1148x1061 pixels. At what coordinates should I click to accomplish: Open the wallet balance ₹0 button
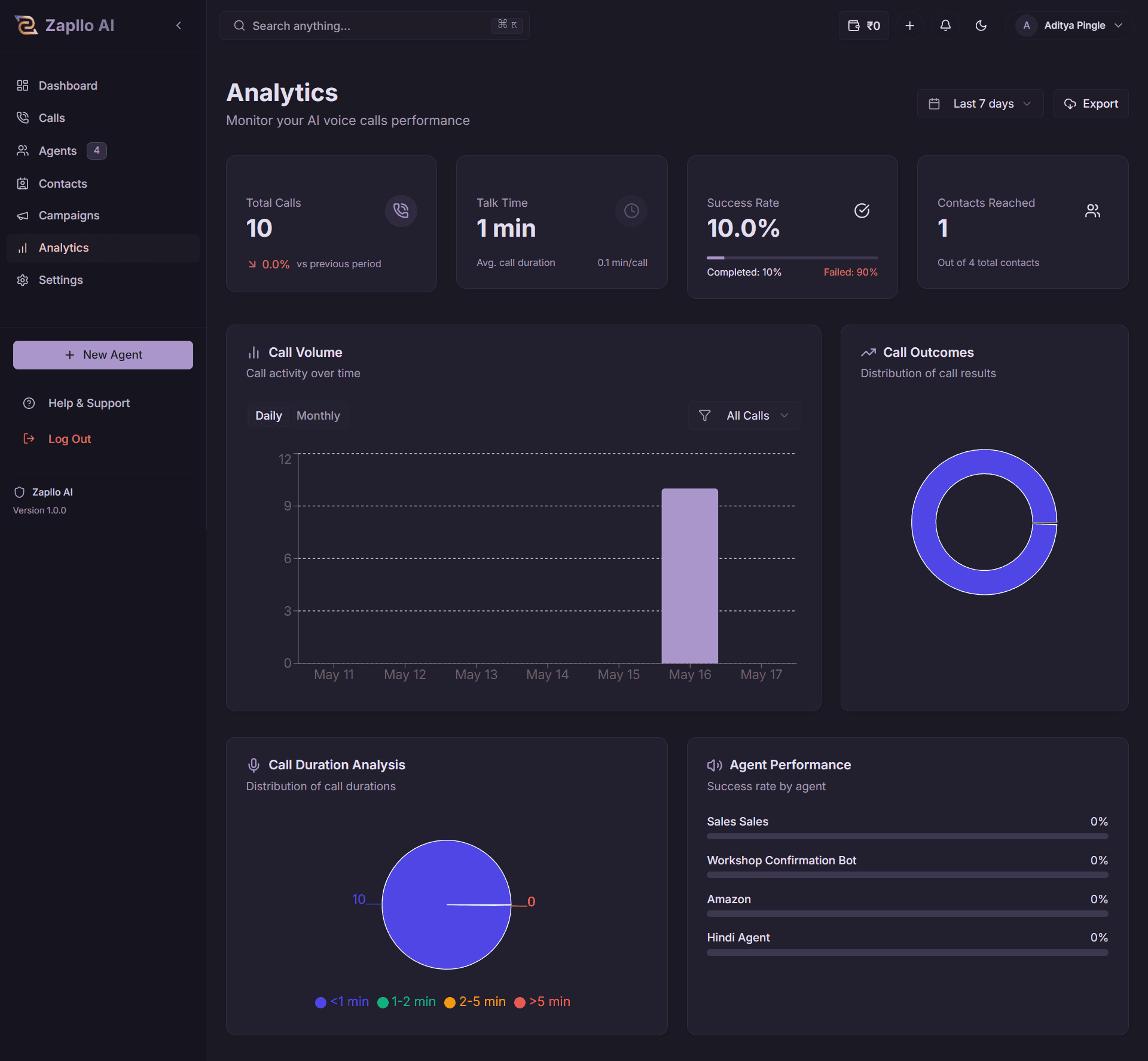pos(864,26)
